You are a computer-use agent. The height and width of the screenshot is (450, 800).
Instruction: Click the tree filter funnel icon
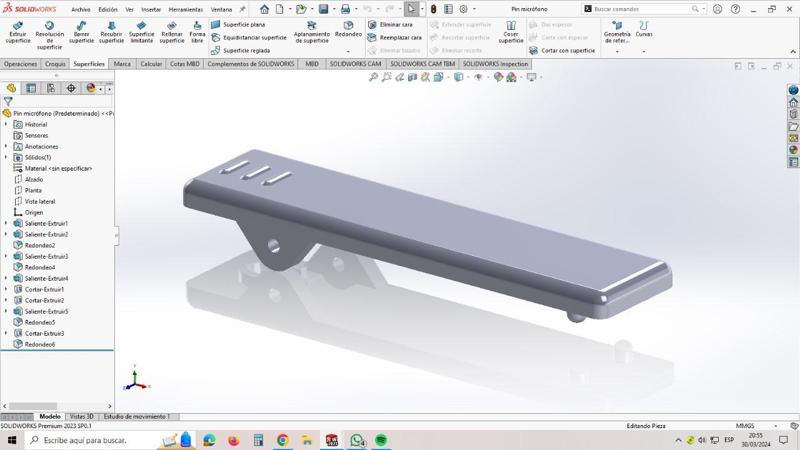click(8, 102)
